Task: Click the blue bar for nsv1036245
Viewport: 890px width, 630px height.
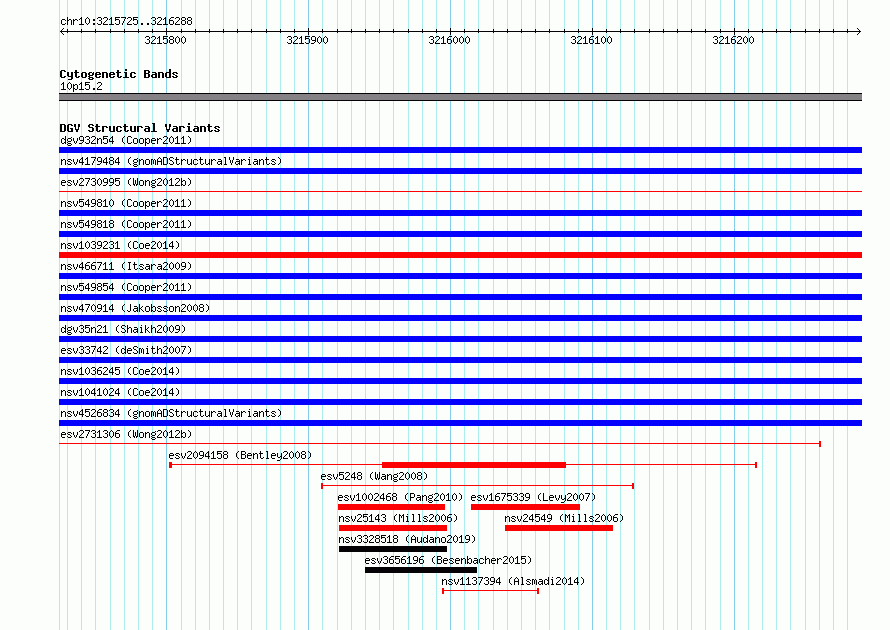Action: point(460,381)
